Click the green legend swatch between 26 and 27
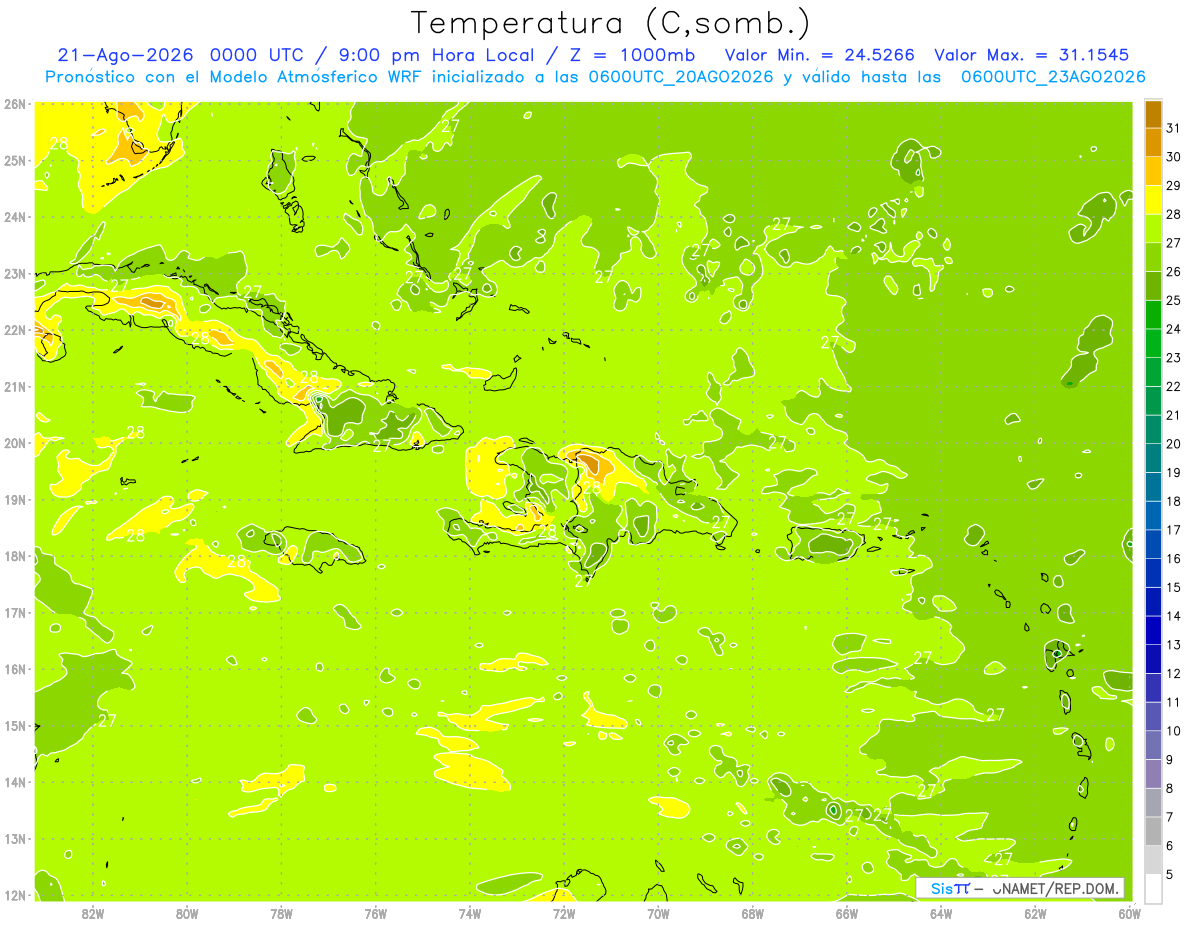1200x927 pixels. (1153, 257)
